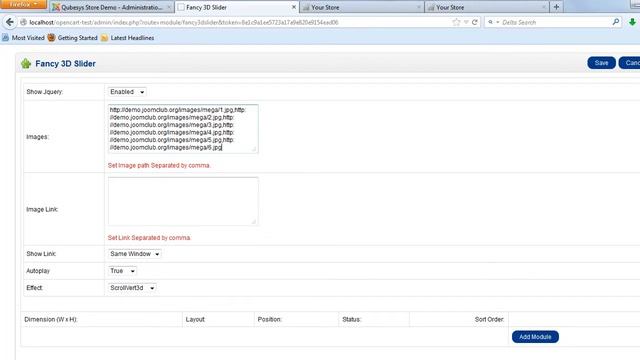Click the Images resize handle corner
The width and height of the screenshot is (640, 360).
[x=254, y=149]
